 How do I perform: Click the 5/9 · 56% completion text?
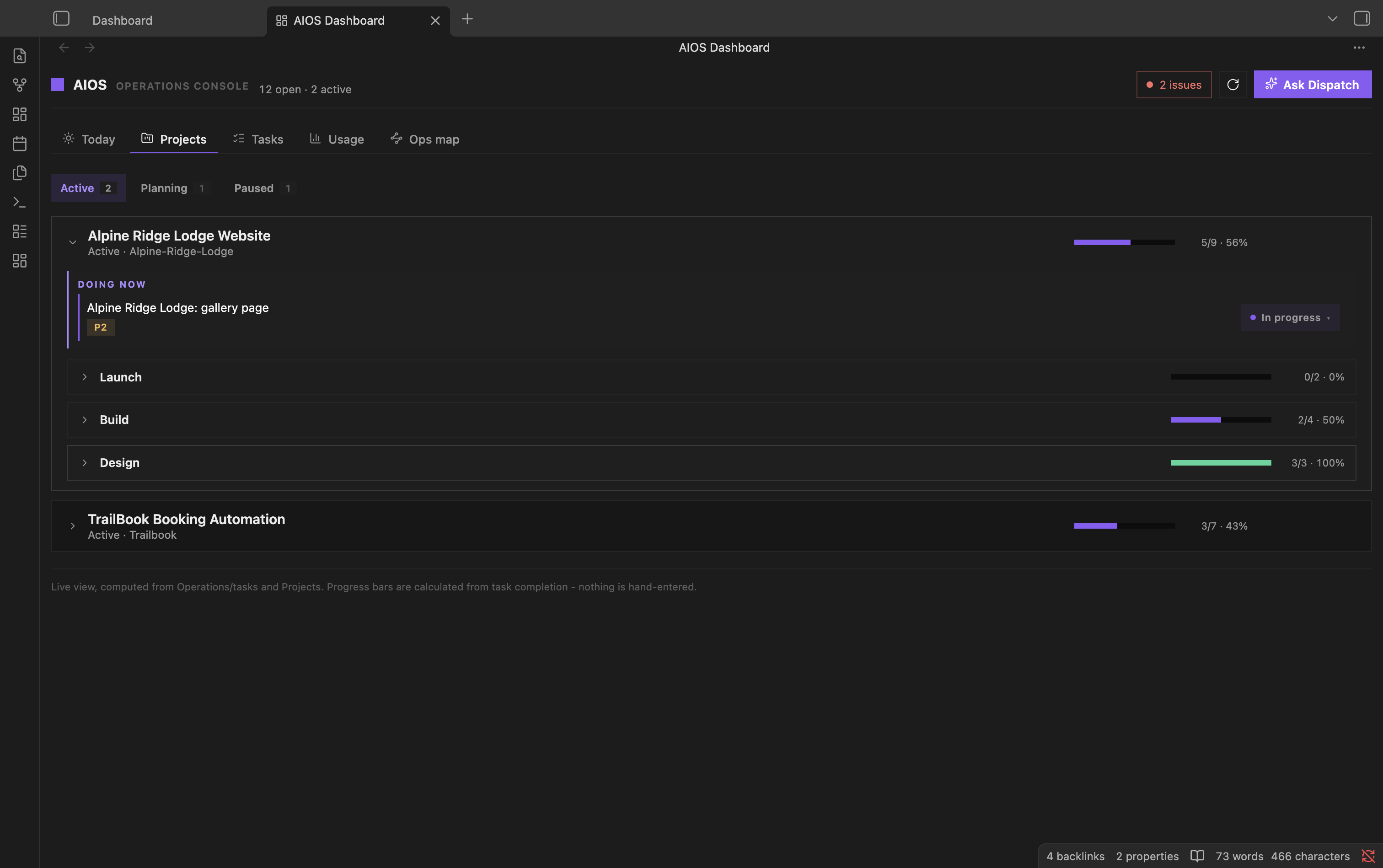click(x=1224, y=242)
